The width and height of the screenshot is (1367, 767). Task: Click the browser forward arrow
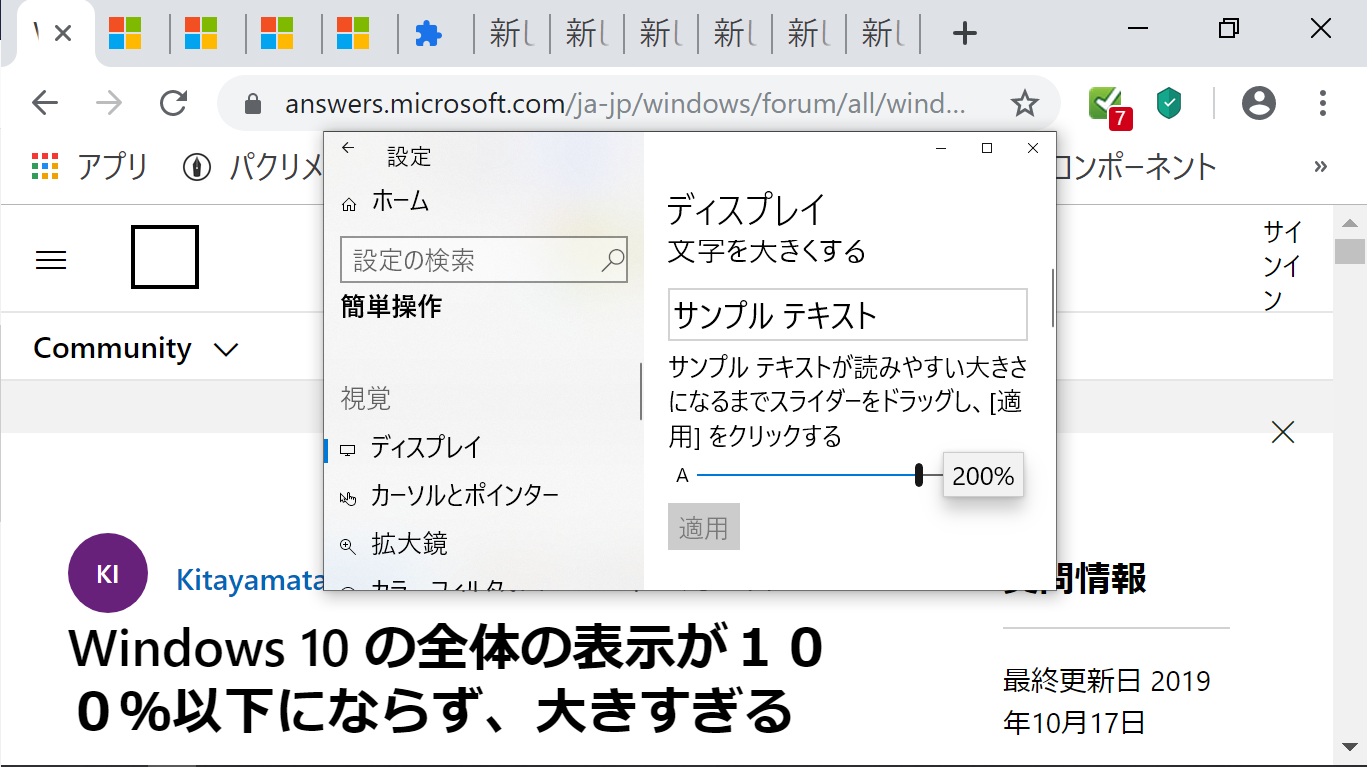[109, 103]
